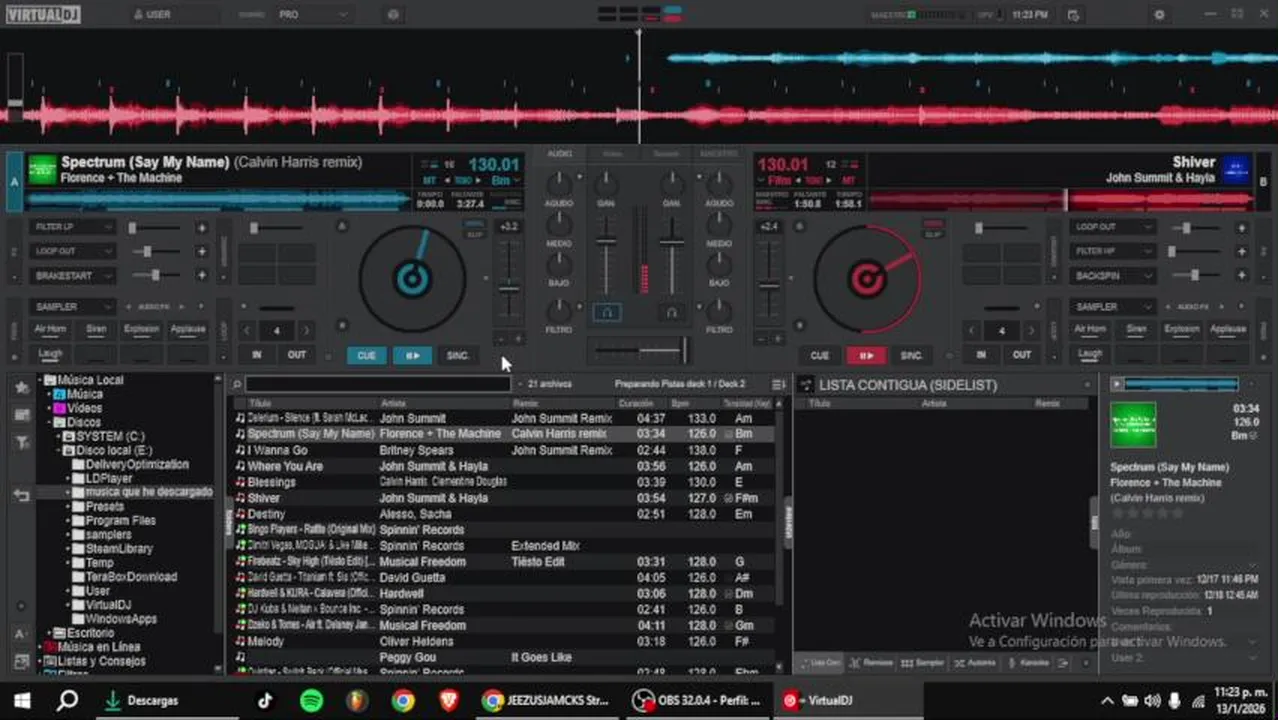The height and width of the screenshot is (720, 1278).
Task: Open deck B BACKSPIN effect dropdown
Action: tap(1112, 275)
